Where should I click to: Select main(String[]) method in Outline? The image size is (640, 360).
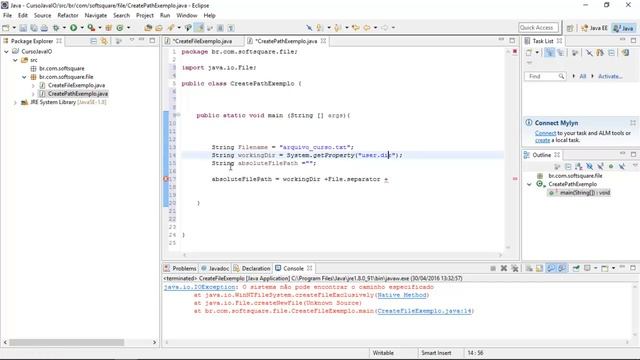click(579, 193)
